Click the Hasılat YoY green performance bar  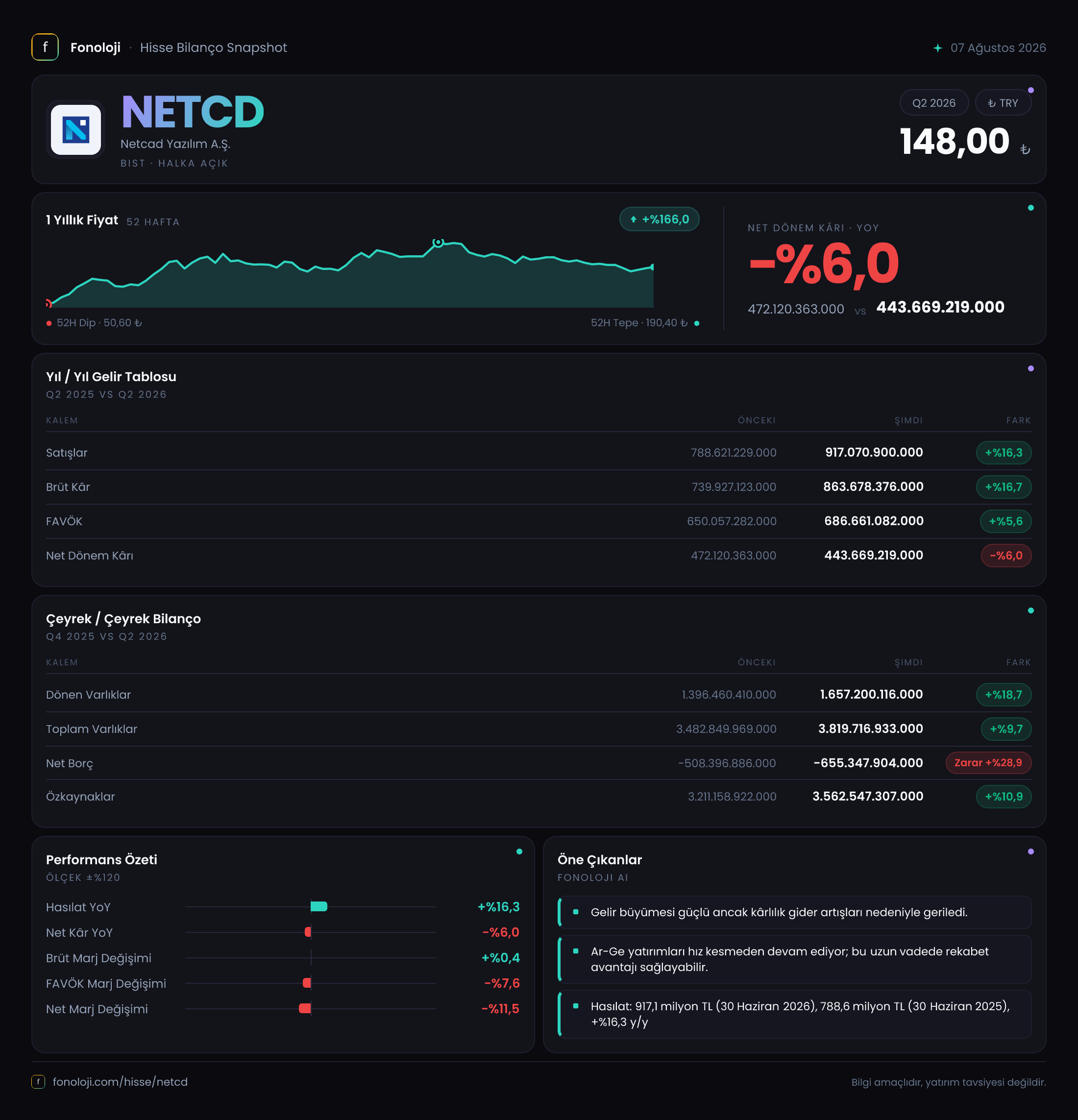[x=319, y=906]
